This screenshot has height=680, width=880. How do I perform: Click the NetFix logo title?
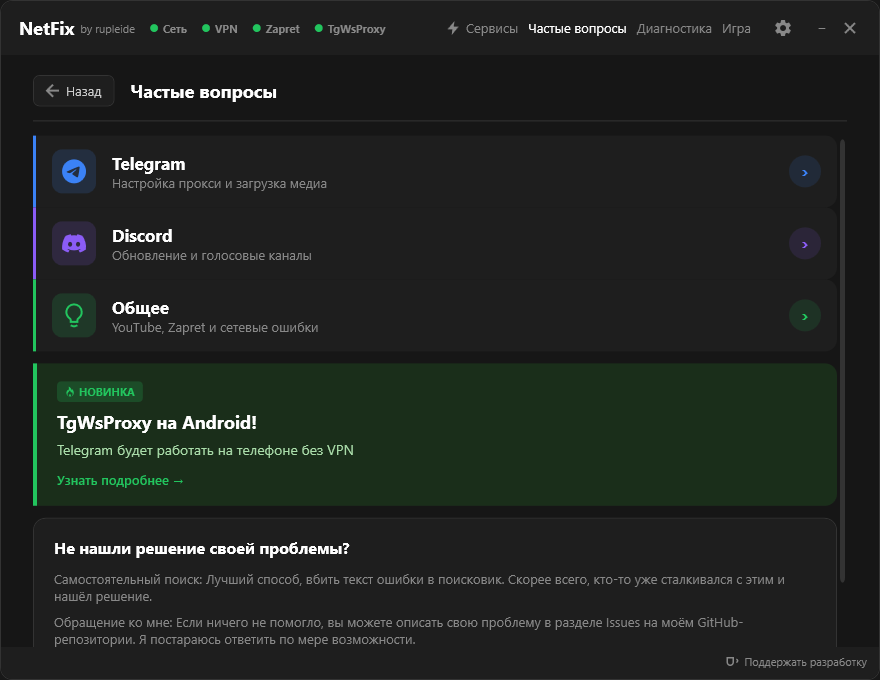pyautogui.click(x=47, y=29)
